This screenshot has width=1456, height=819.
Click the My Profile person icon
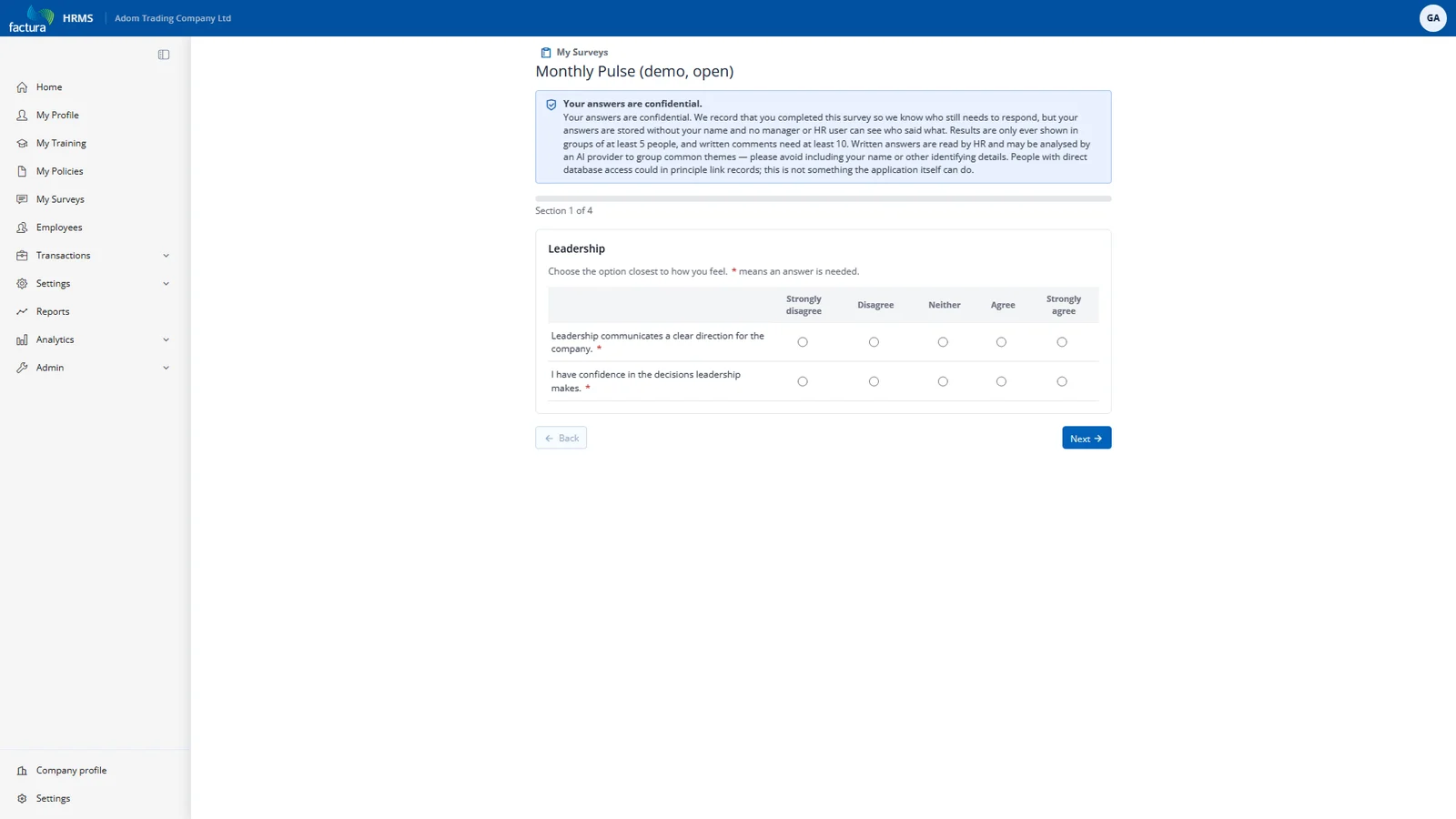[x=22, y=116]
